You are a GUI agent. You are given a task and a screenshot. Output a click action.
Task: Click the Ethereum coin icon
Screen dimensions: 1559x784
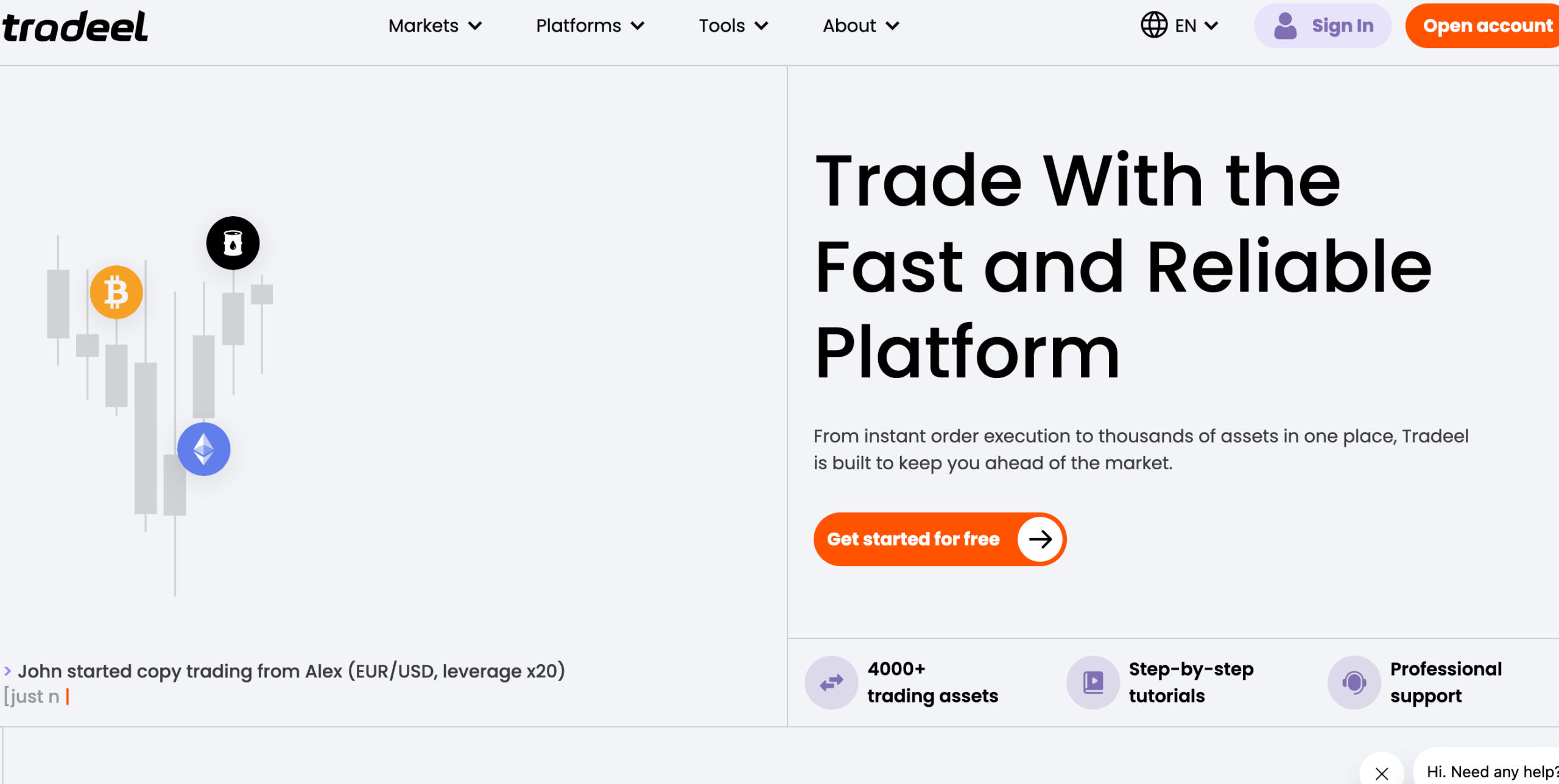203,449
